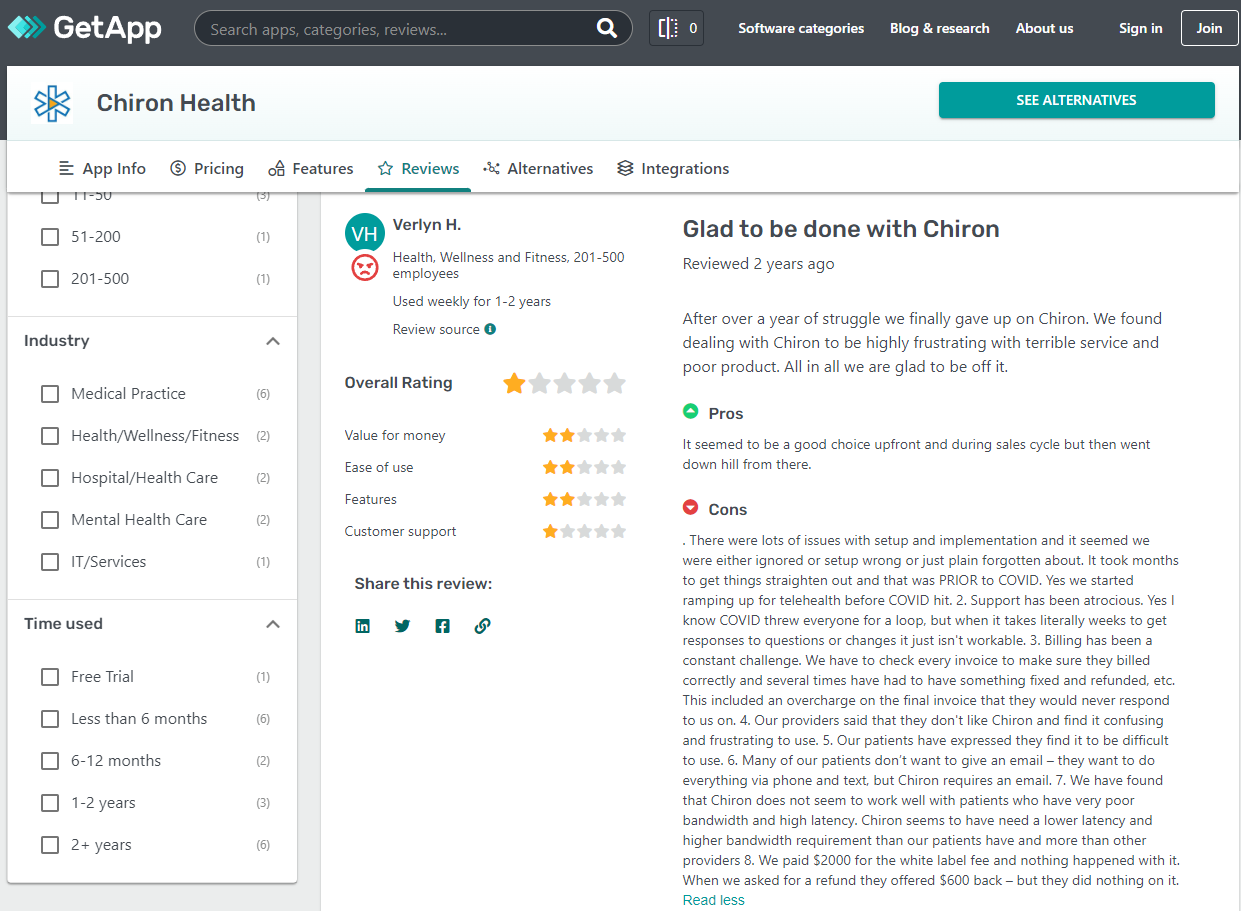Click the Share this review heading
The height and width of the screenshot is (911, 1241).
423,584
